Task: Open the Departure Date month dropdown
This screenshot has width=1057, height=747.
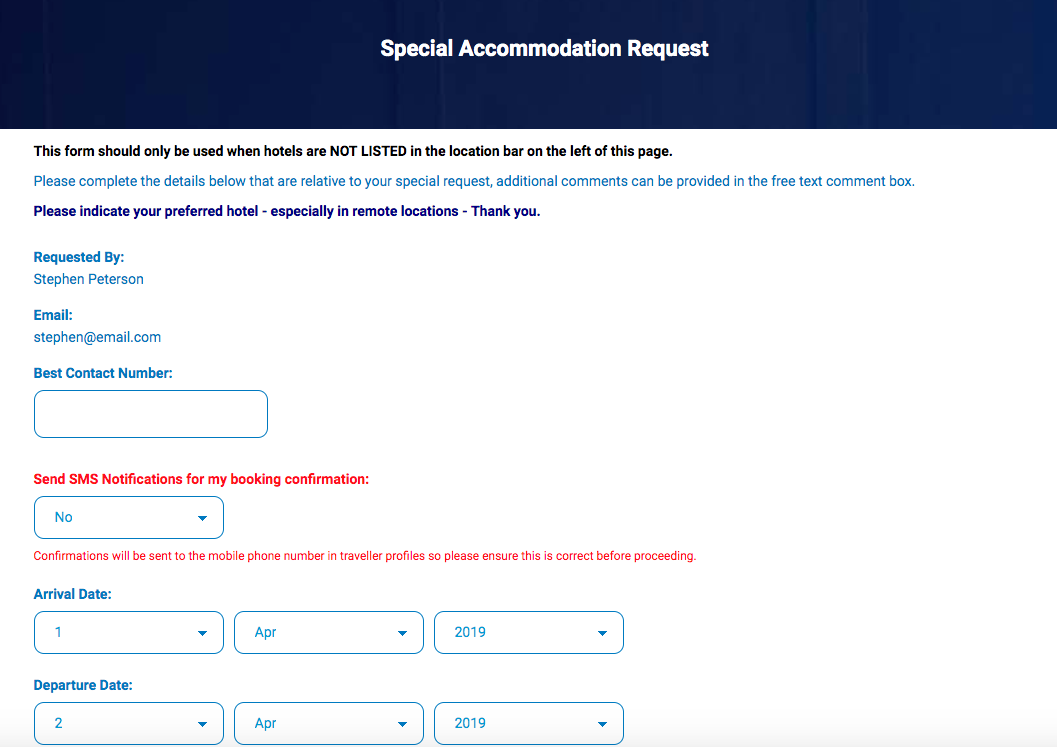Action: (329, 723)
